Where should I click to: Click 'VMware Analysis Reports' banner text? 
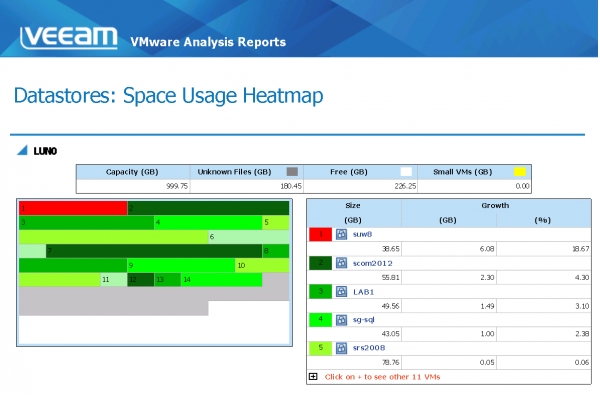click(208, 42)
